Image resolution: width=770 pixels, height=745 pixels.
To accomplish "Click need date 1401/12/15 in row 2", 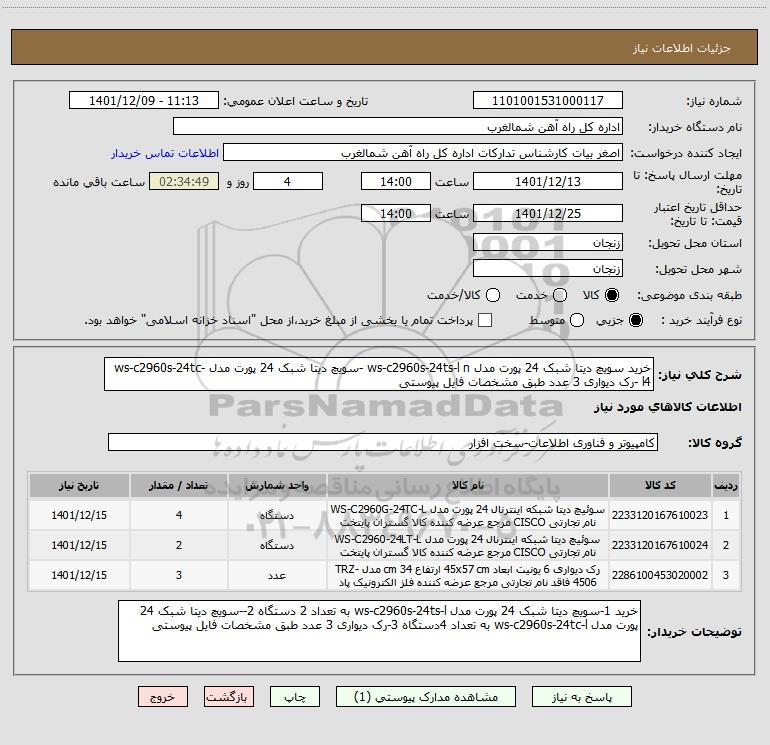I will coord(79,545).
